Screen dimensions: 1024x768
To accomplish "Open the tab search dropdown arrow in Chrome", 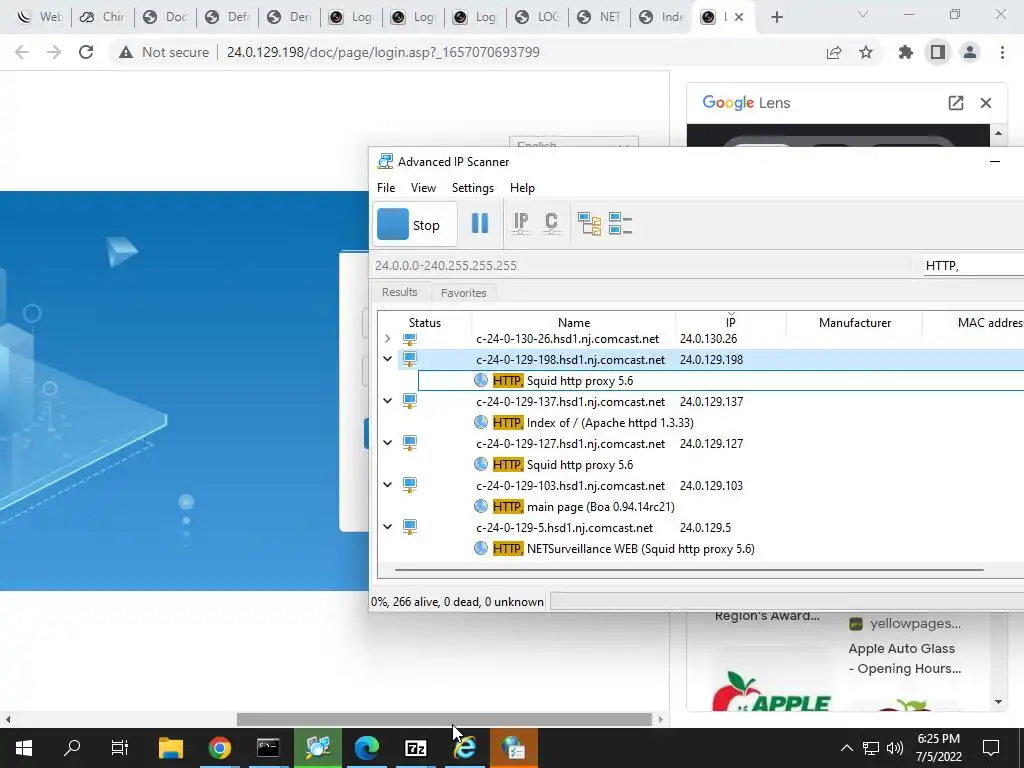I will point(863,14).
